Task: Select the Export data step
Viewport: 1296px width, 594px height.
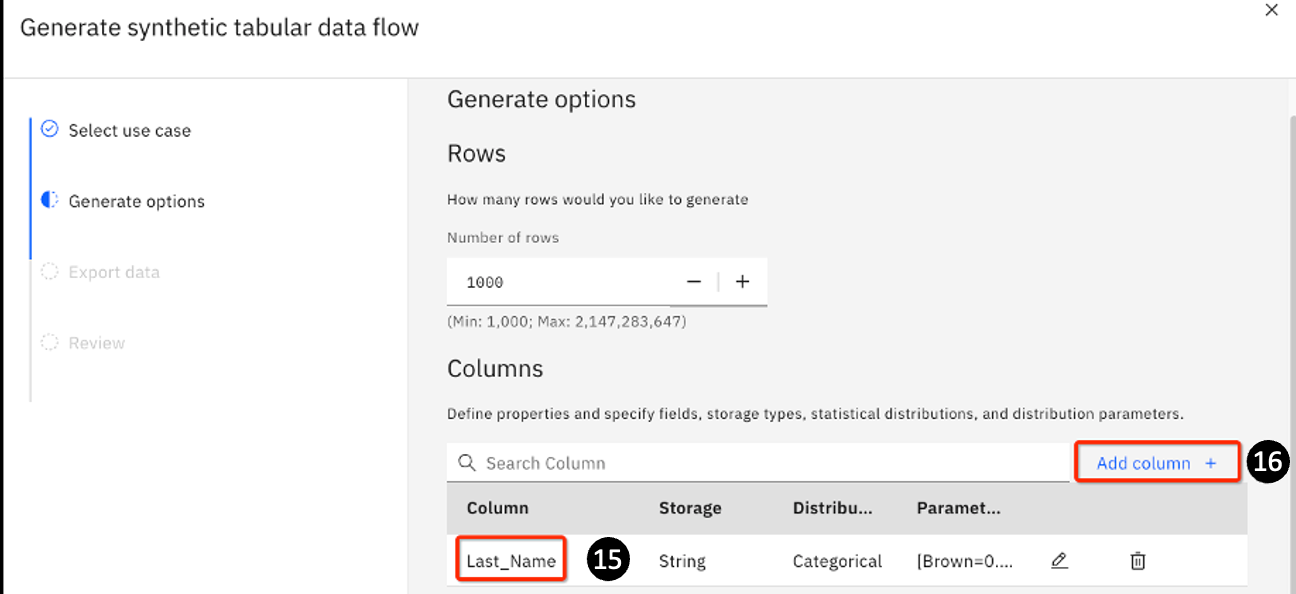Action: click(114, 272)
